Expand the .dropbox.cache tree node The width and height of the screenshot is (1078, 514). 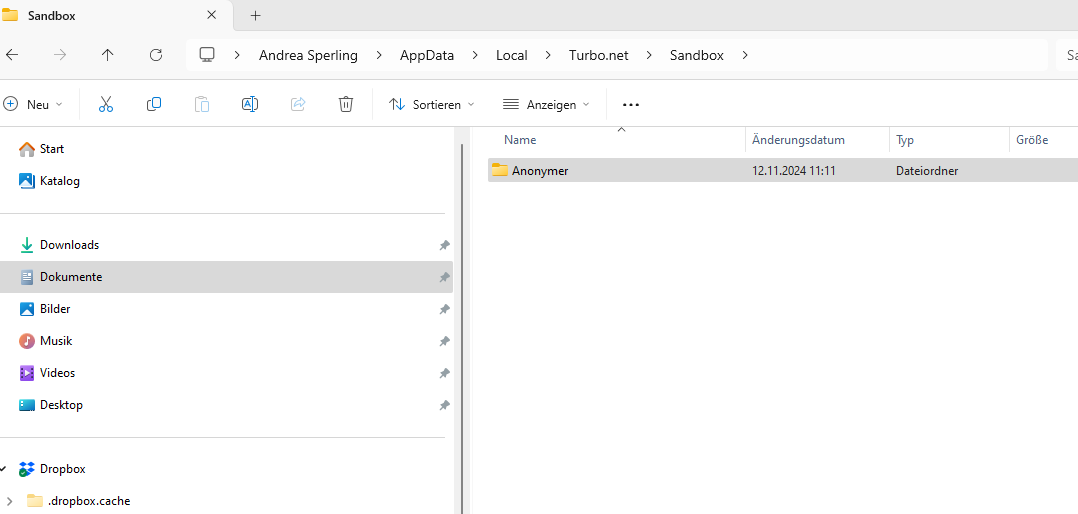pos(10,501)
